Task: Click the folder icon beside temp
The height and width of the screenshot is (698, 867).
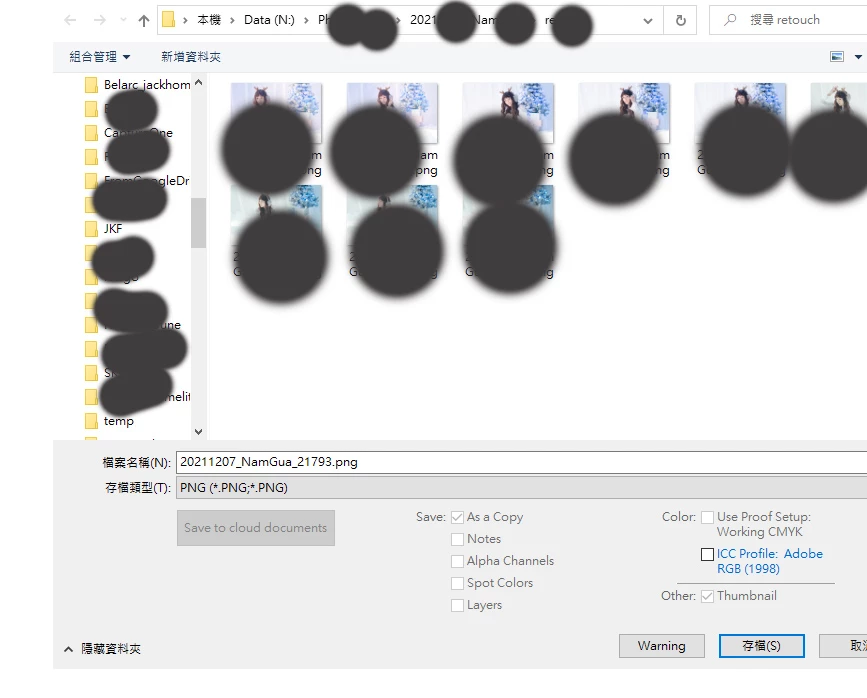Action: click(92, 421)
